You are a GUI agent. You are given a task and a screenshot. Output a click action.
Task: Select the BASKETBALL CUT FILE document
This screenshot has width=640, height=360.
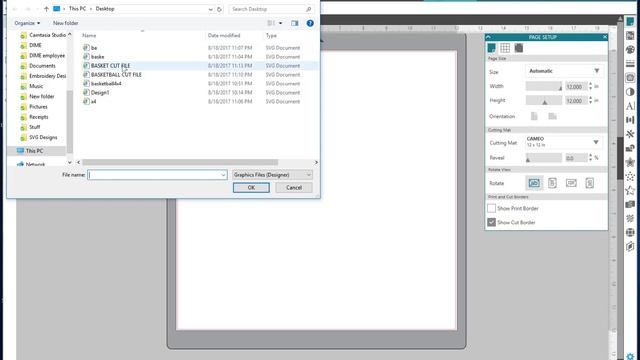(116, 75)
